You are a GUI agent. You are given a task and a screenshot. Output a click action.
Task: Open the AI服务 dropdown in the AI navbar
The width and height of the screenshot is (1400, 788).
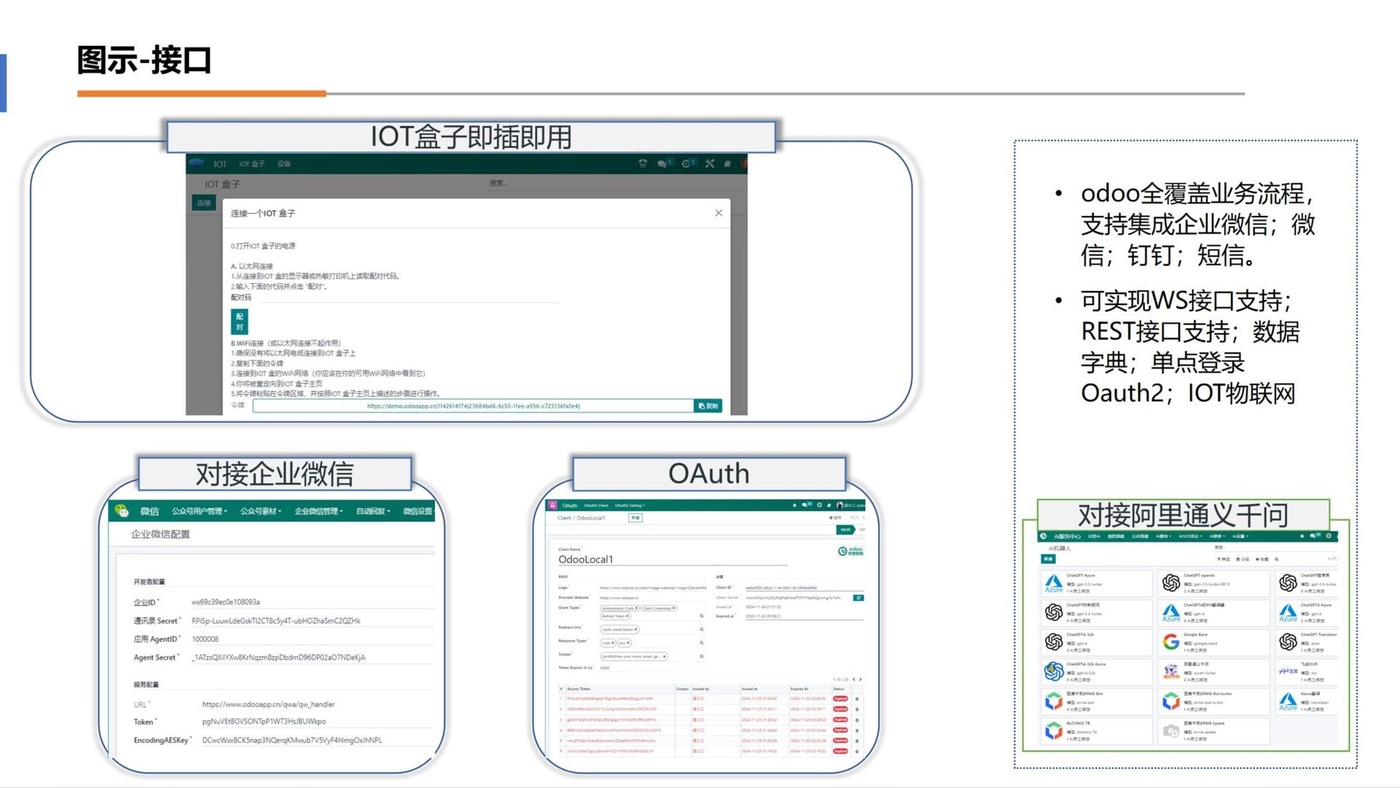[x=1163, y=536]
